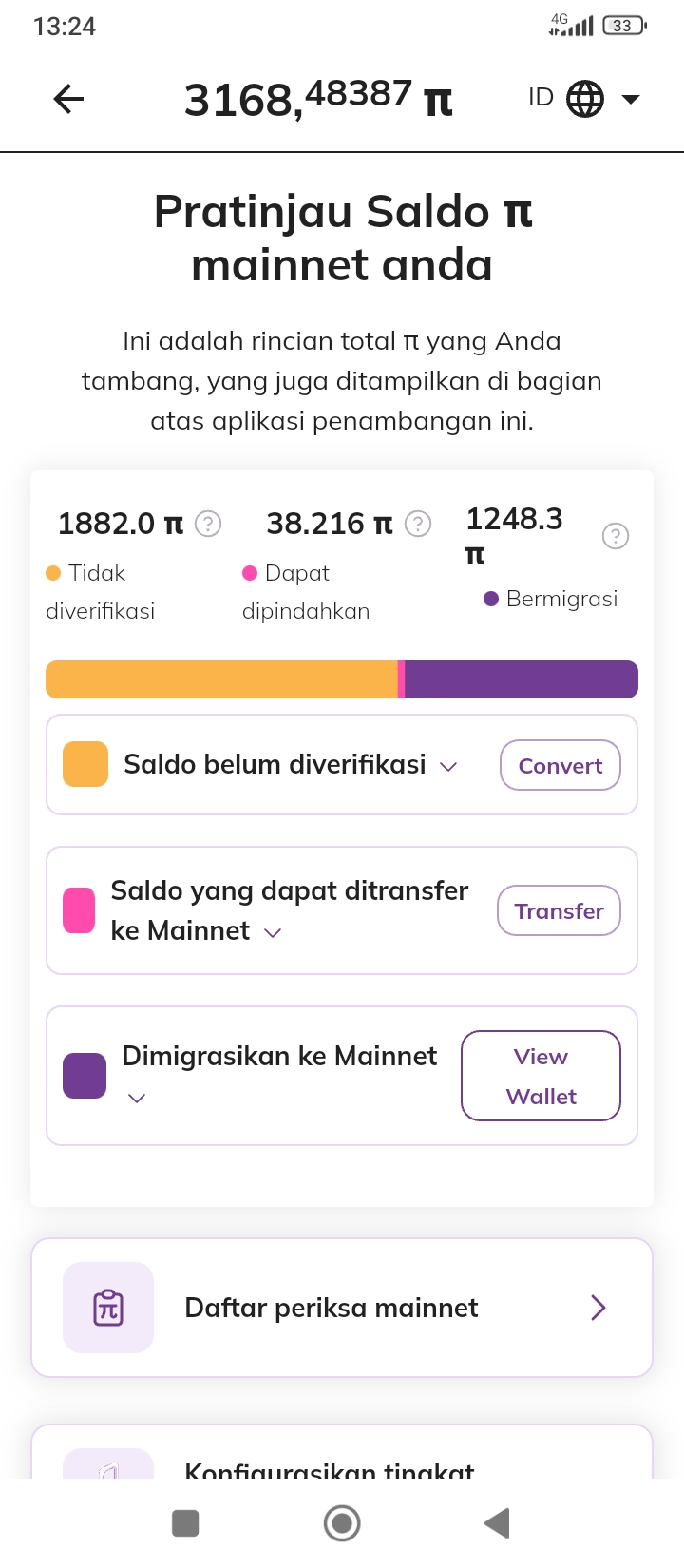684x1568 pixels.
Task: Open Daftar periksa mainnet item
Action: tap(342, 1308)
